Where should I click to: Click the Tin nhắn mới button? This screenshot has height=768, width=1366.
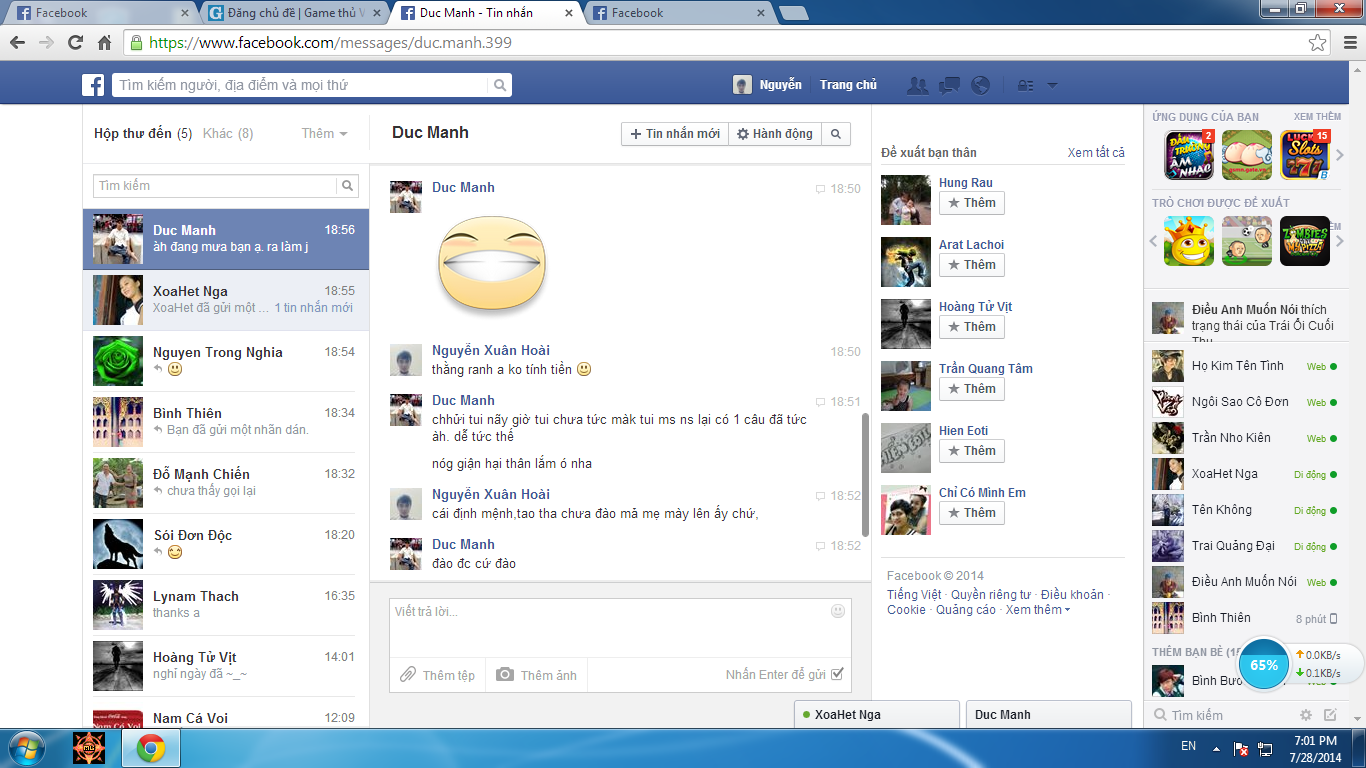pyautogui.click(x=675, y=133)
